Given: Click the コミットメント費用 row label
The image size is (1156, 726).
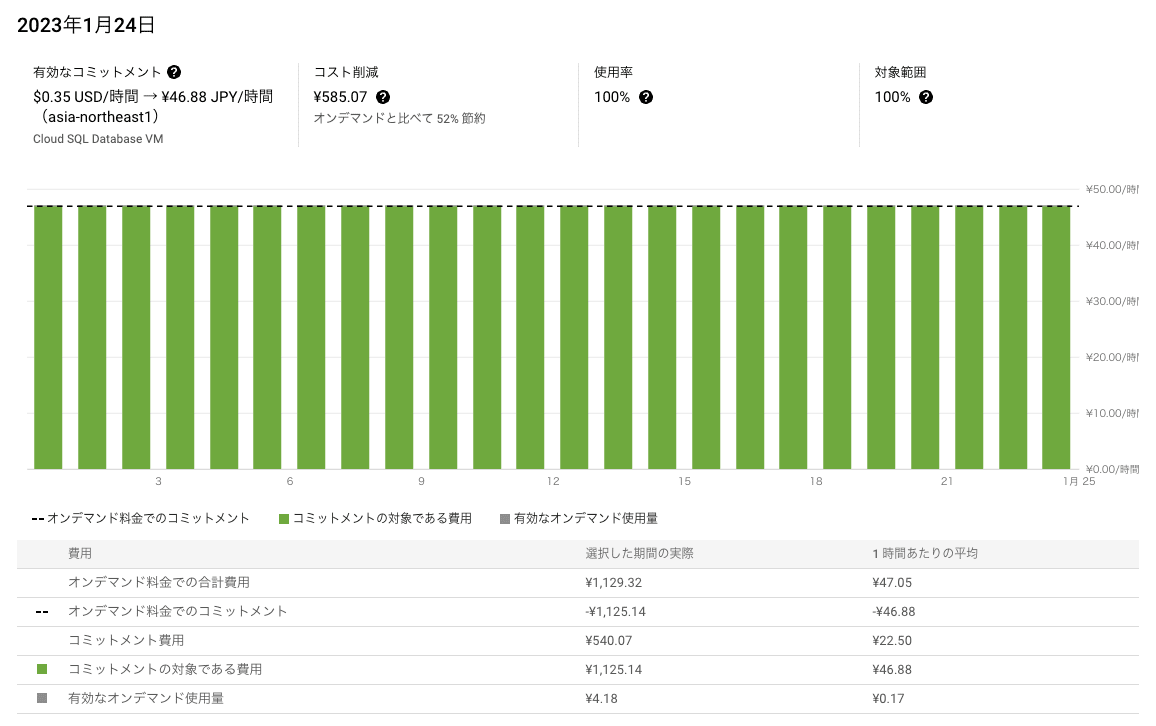Looking at the screenshot, I should click(x=126, y=641).
